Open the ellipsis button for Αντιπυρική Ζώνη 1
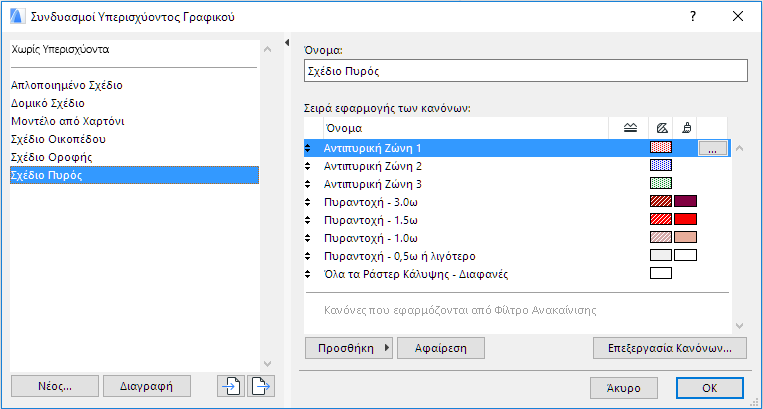This screenshot has width=763, height=409. pyautogui.click(x=710, y=148)
